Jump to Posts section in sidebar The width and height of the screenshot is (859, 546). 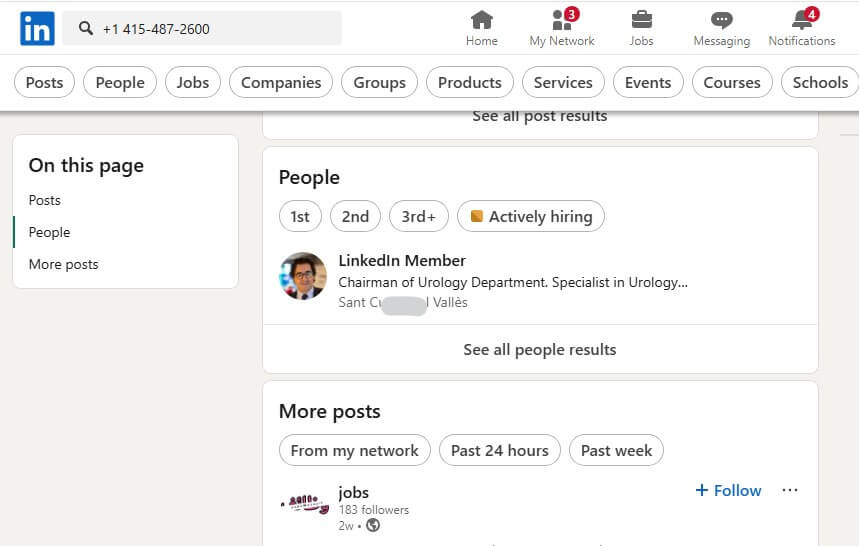click(x=44, y=200)
